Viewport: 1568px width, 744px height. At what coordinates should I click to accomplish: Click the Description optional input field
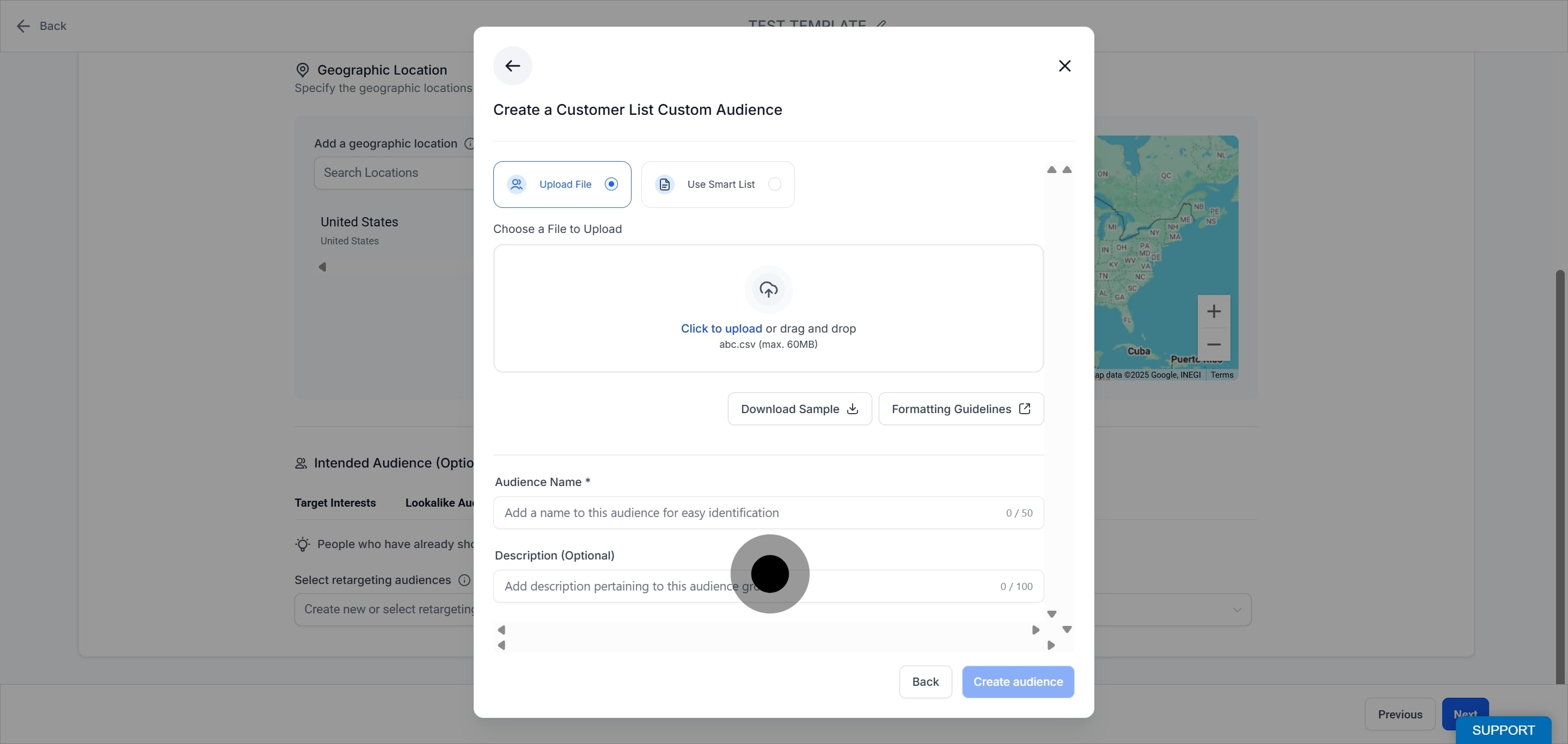coord(768,587)
